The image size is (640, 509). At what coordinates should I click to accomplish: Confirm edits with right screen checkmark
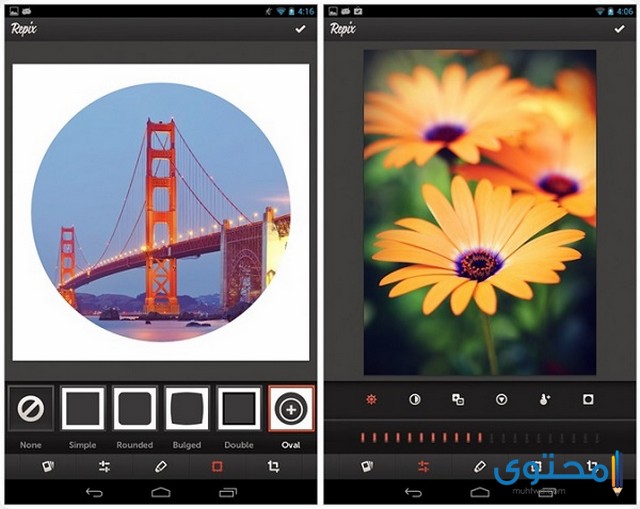620,29
